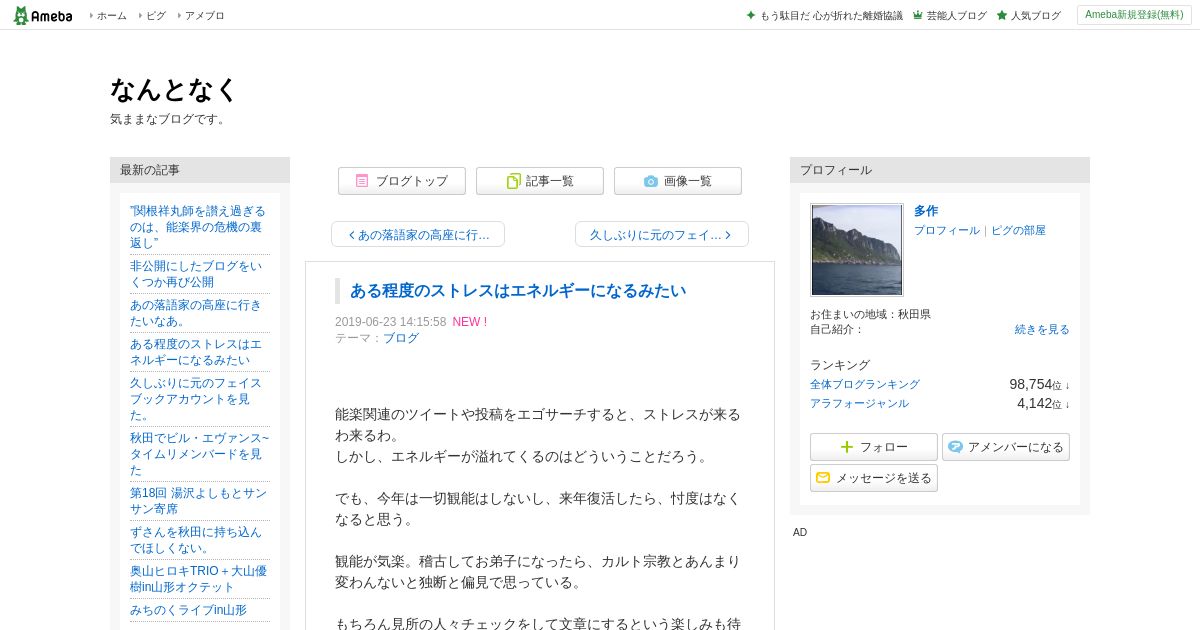Click the green plus icon on フォロー

[847, 447]
